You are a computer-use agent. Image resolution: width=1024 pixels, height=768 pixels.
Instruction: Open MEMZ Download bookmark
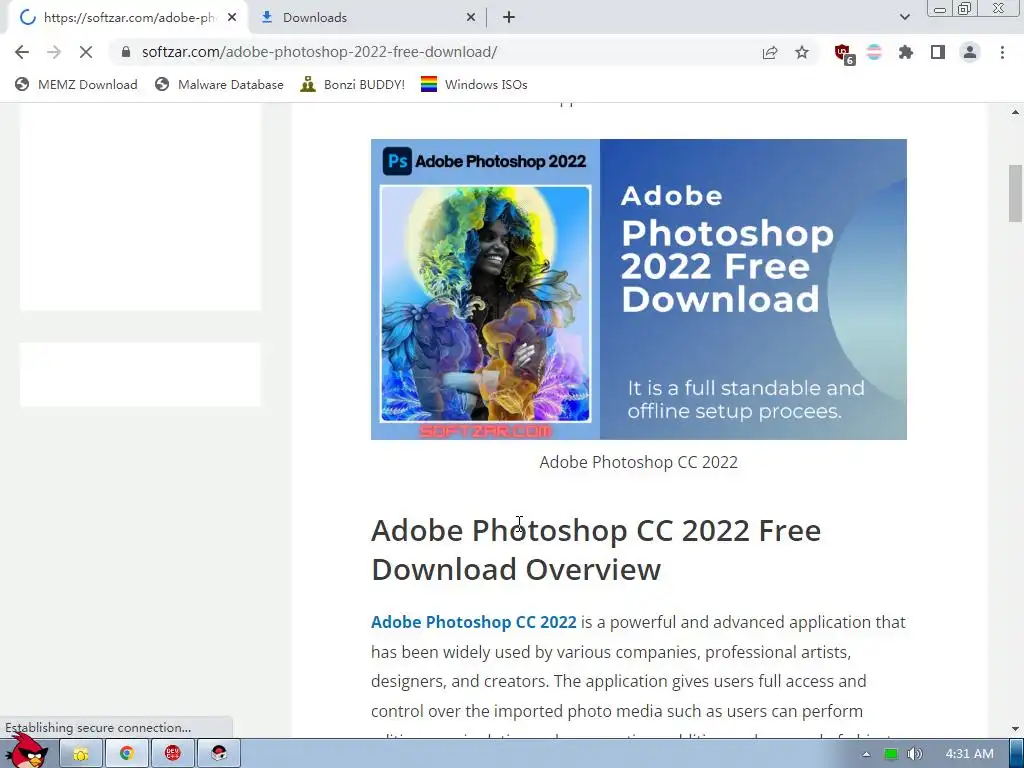point(76,84)
